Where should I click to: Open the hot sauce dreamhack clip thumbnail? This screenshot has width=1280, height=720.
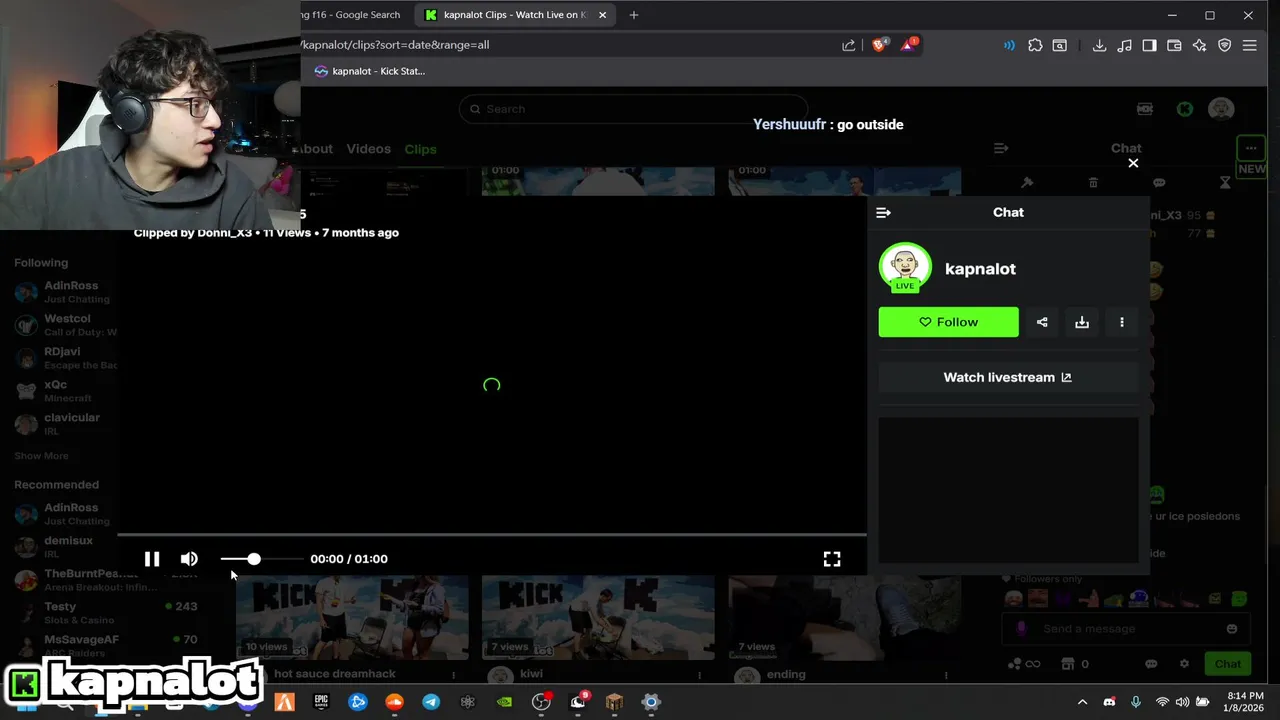coord(352,617)
